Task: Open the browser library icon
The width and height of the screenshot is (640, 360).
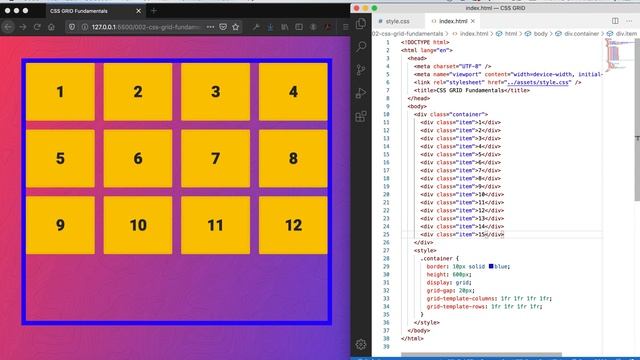Action: tap(284, 27)
